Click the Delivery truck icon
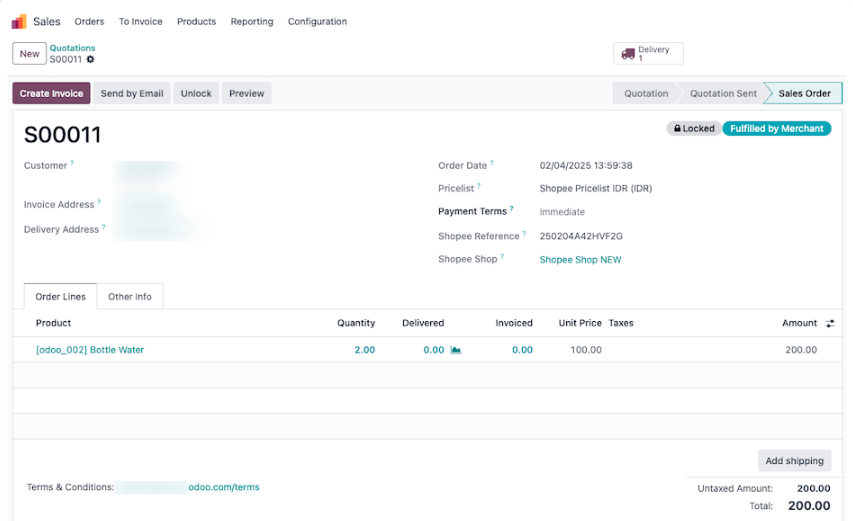Screen dimensions: 853x521 pyautogui.click(x=628, y=54)
